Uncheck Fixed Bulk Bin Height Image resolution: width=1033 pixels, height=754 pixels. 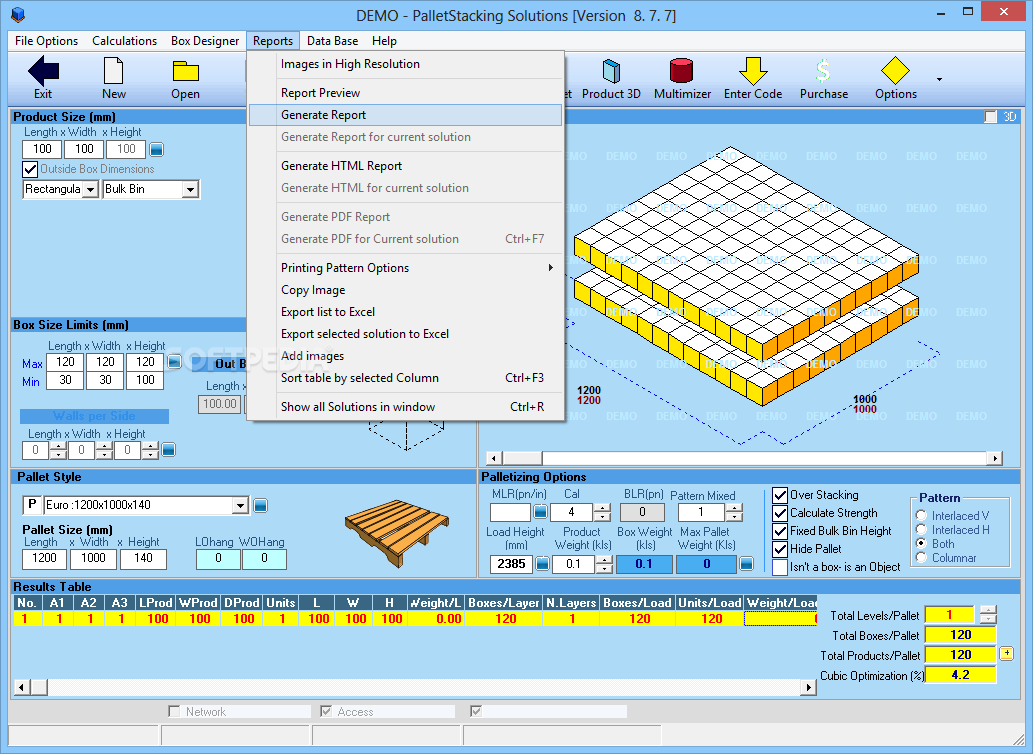tap(780, 531)
